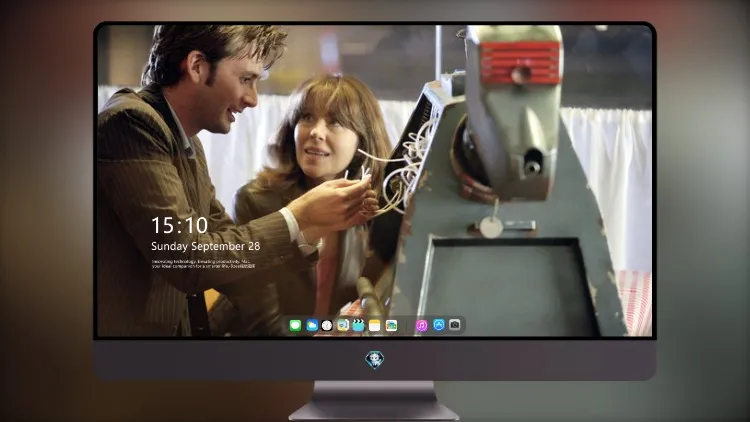
Task: Open the green Messages app in dock
Action: coord(296,325)
